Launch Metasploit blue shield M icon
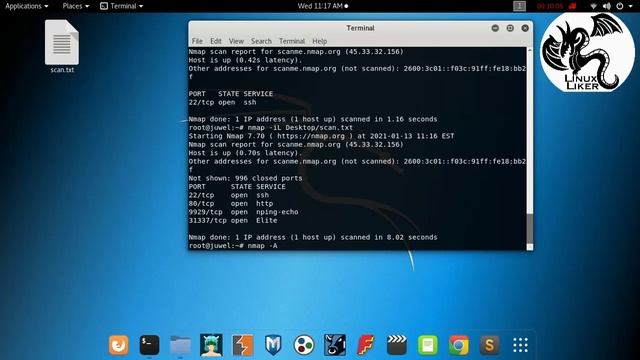Image resolution: width=640 pixels, height=360 pixels. pyautogui.click(x=273, y=345)
